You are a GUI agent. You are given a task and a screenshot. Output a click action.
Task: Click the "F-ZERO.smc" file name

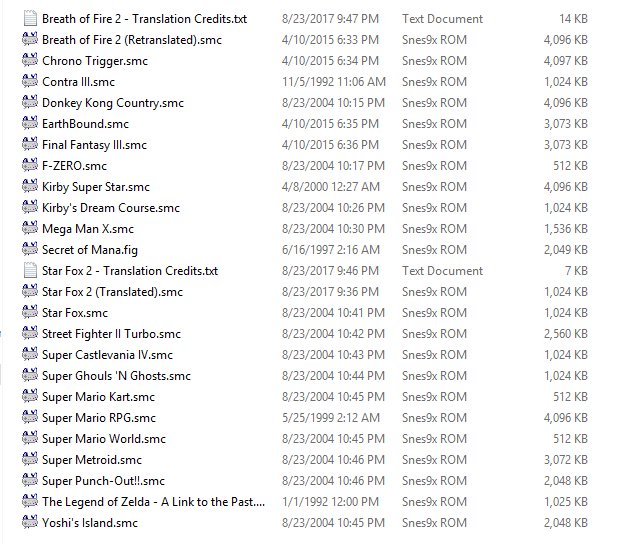click(x=74, y=166)
